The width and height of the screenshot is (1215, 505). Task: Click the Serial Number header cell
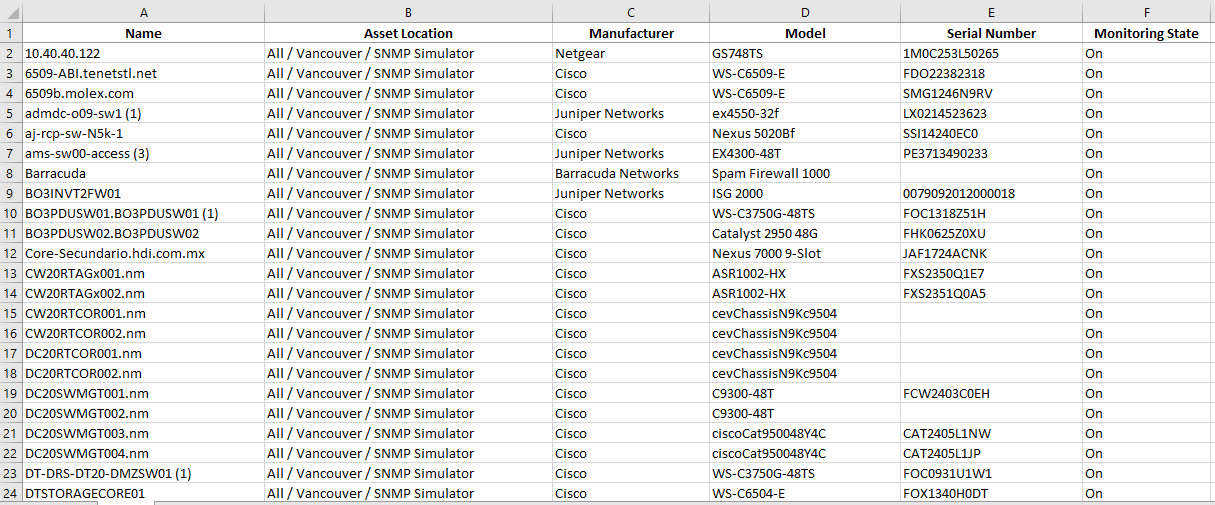point(991,33)
